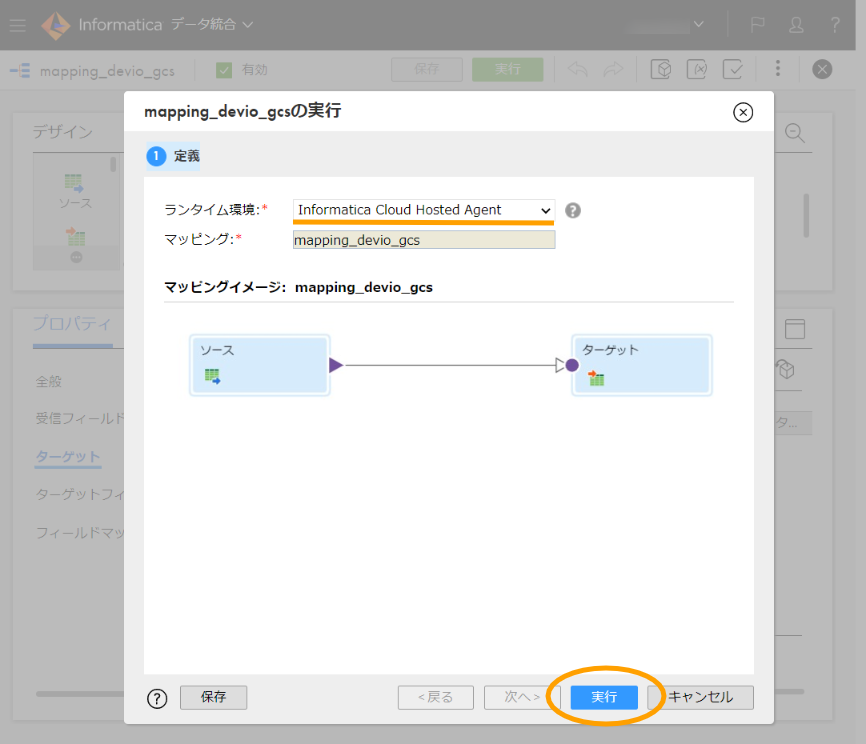The image size is (866, 744).
Task: Toggle the 有効 checkbox
Action: pos(224,70)
